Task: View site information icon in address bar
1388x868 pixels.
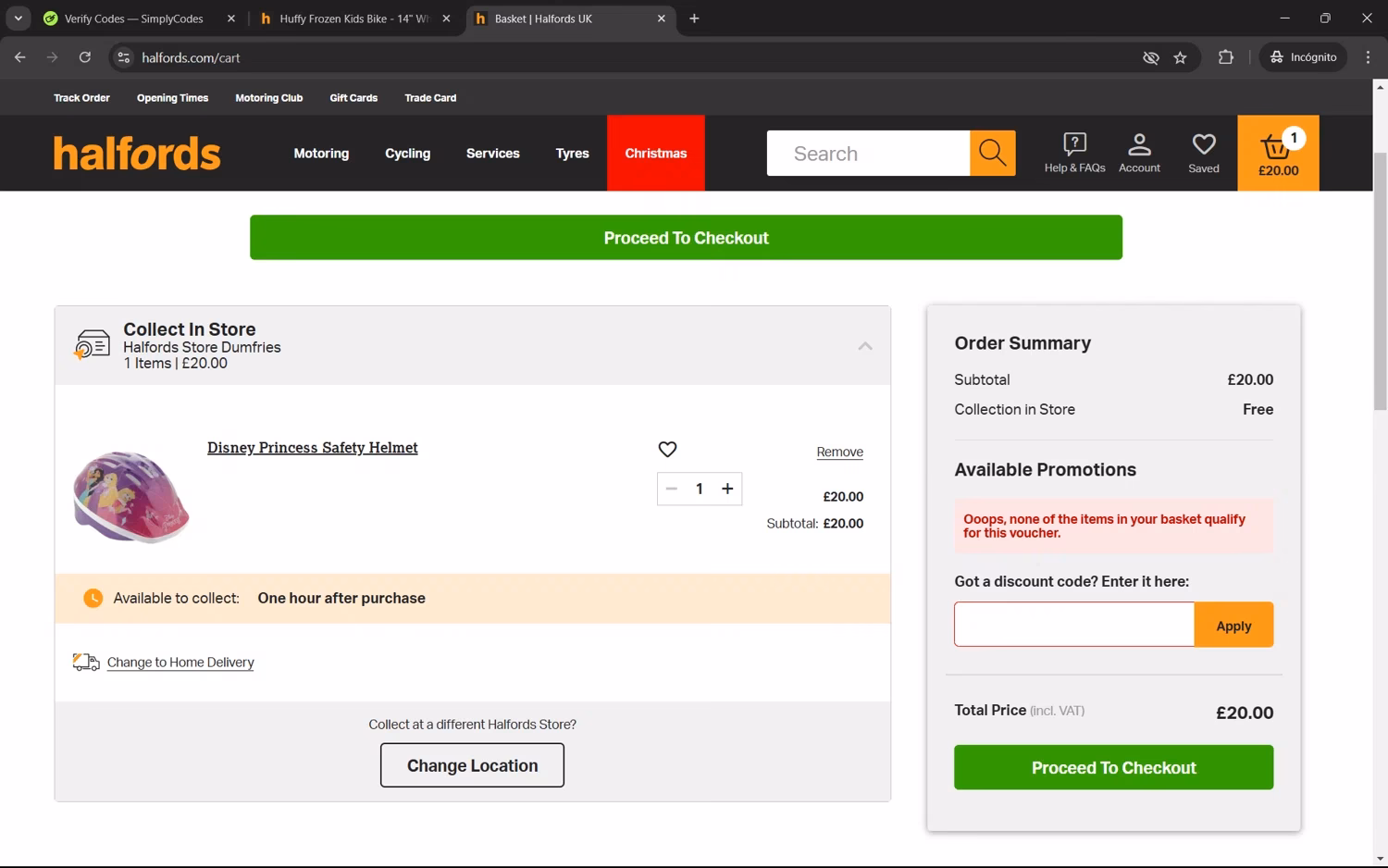Action: [x=123, y=57]
